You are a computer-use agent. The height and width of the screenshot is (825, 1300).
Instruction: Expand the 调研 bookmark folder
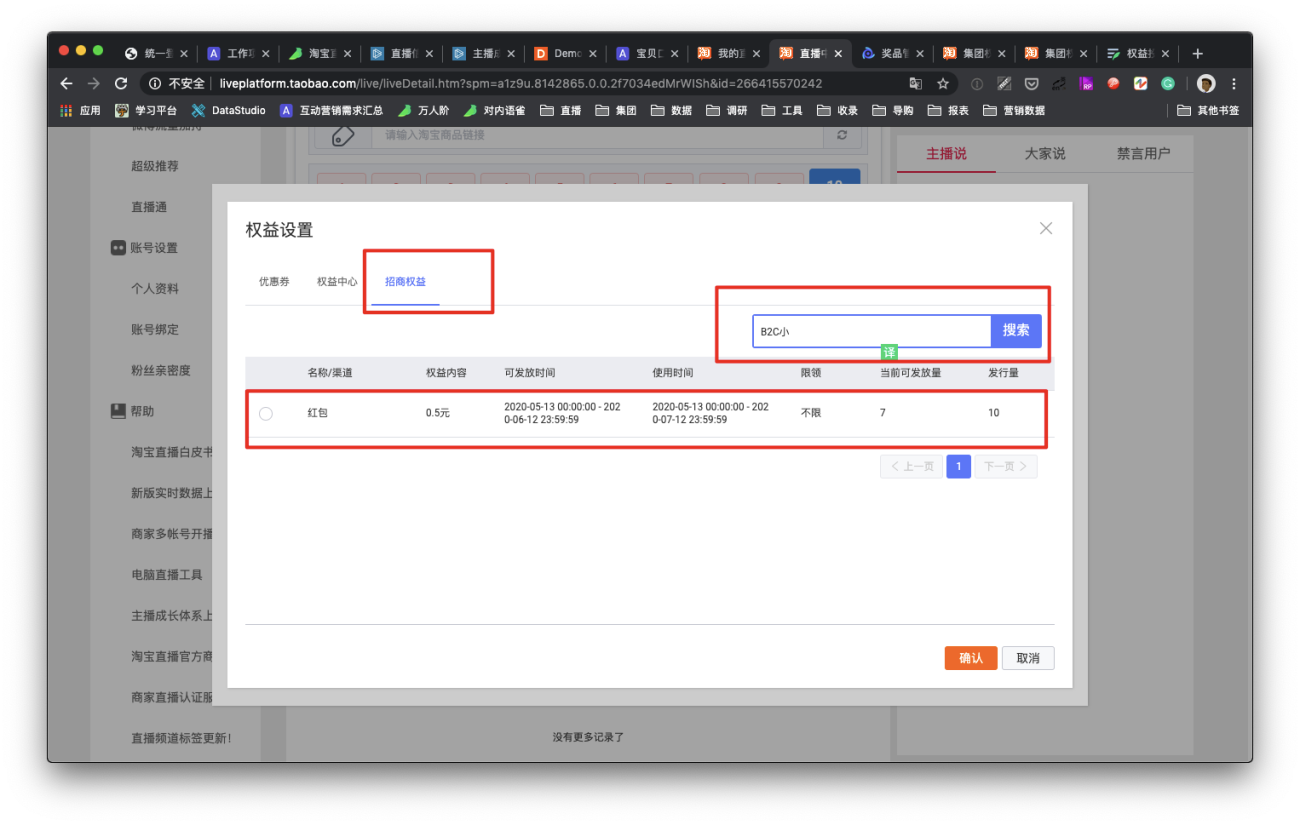tap(727, 110)
